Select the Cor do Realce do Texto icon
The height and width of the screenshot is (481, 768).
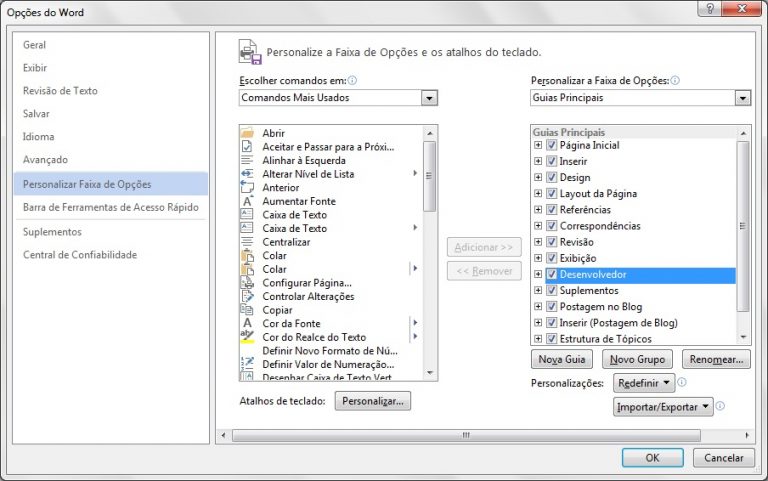pyautogui.click(x=247, y=337)
